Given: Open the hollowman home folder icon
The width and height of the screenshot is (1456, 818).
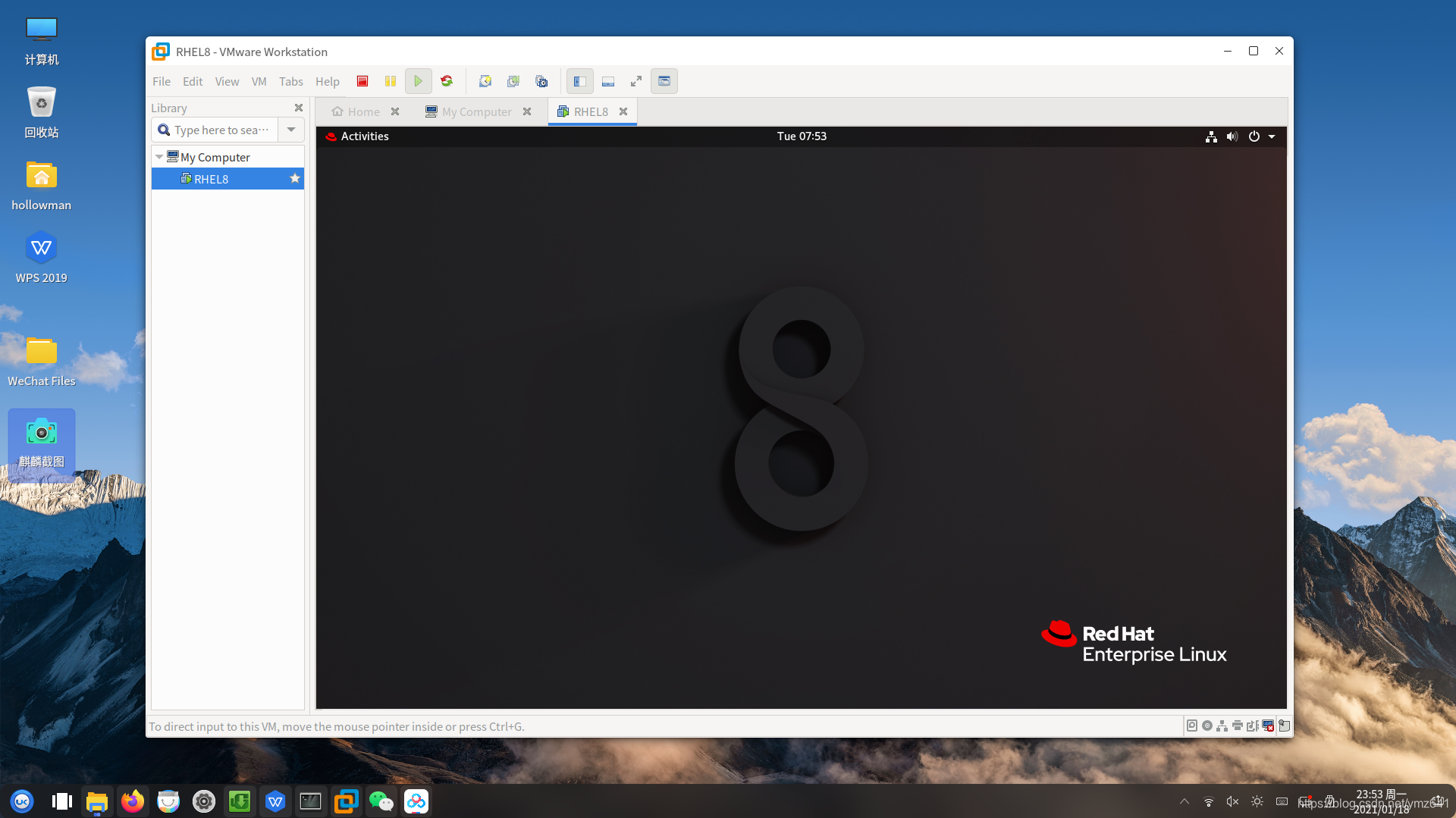Looking at the screenshot, I should pyautogui.click(x=42, y=186).
